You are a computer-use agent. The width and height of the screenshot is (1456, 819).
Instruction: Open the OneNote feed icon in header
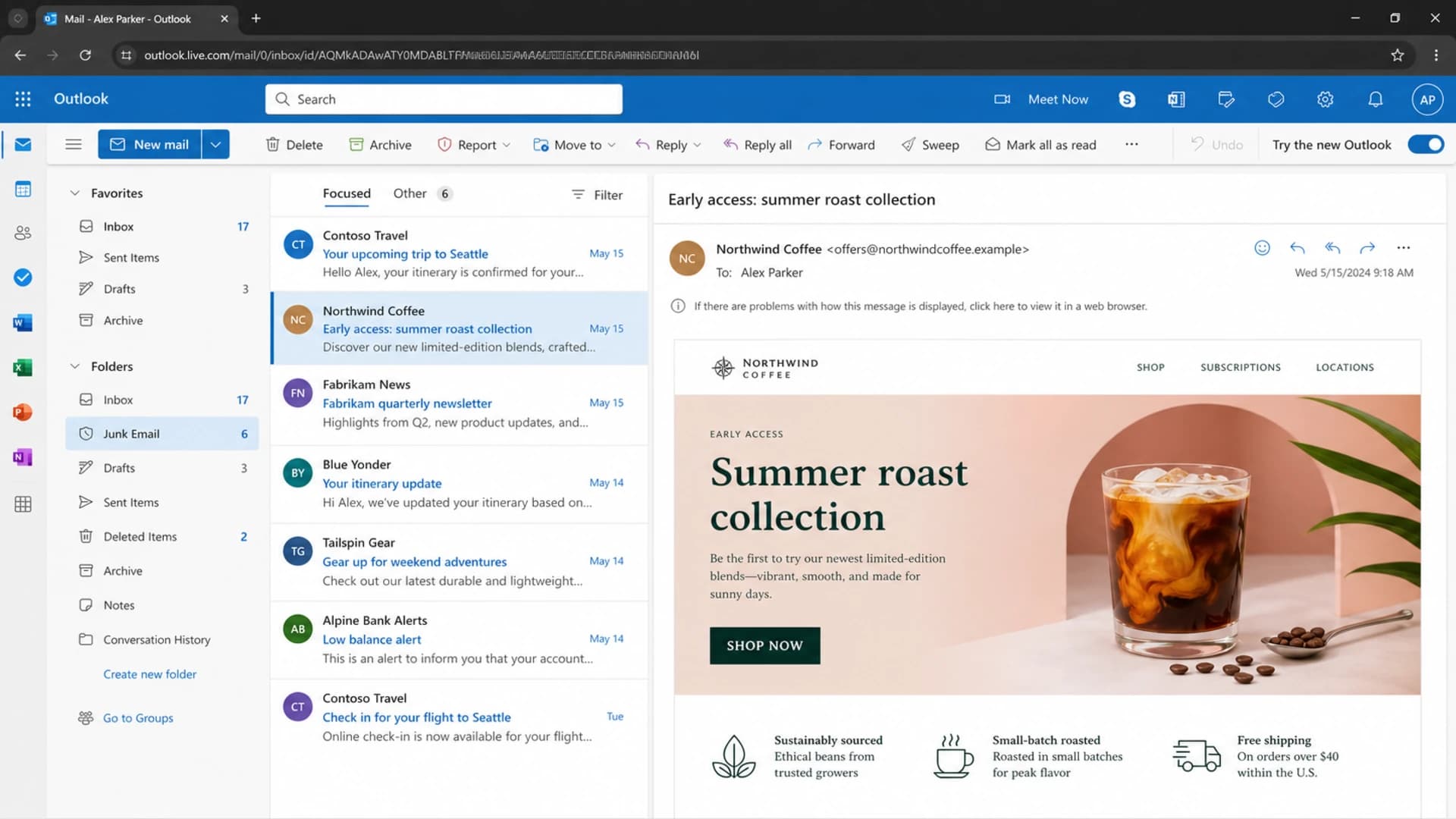[1176, 99]
